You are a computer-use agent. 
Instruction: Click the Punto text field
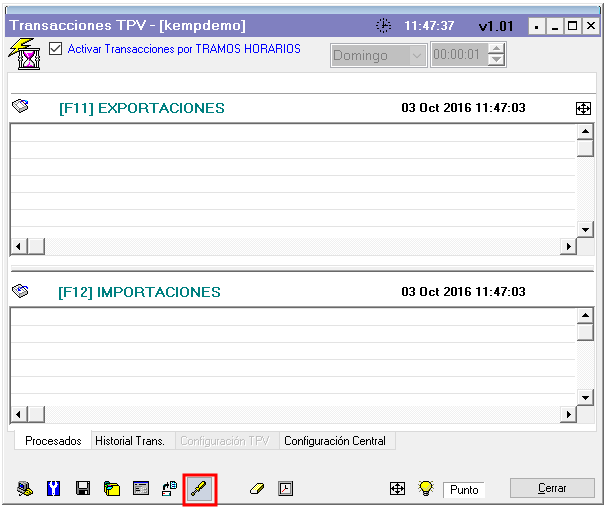click(x=464, y=490)
